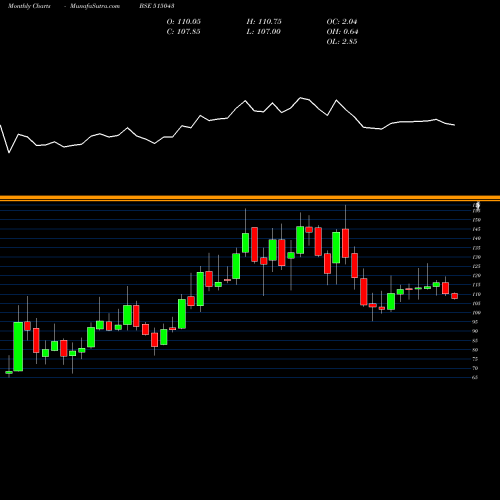
Task: Click the 80 price axis label
Action: pyautogui.click(x=476, y=350)
